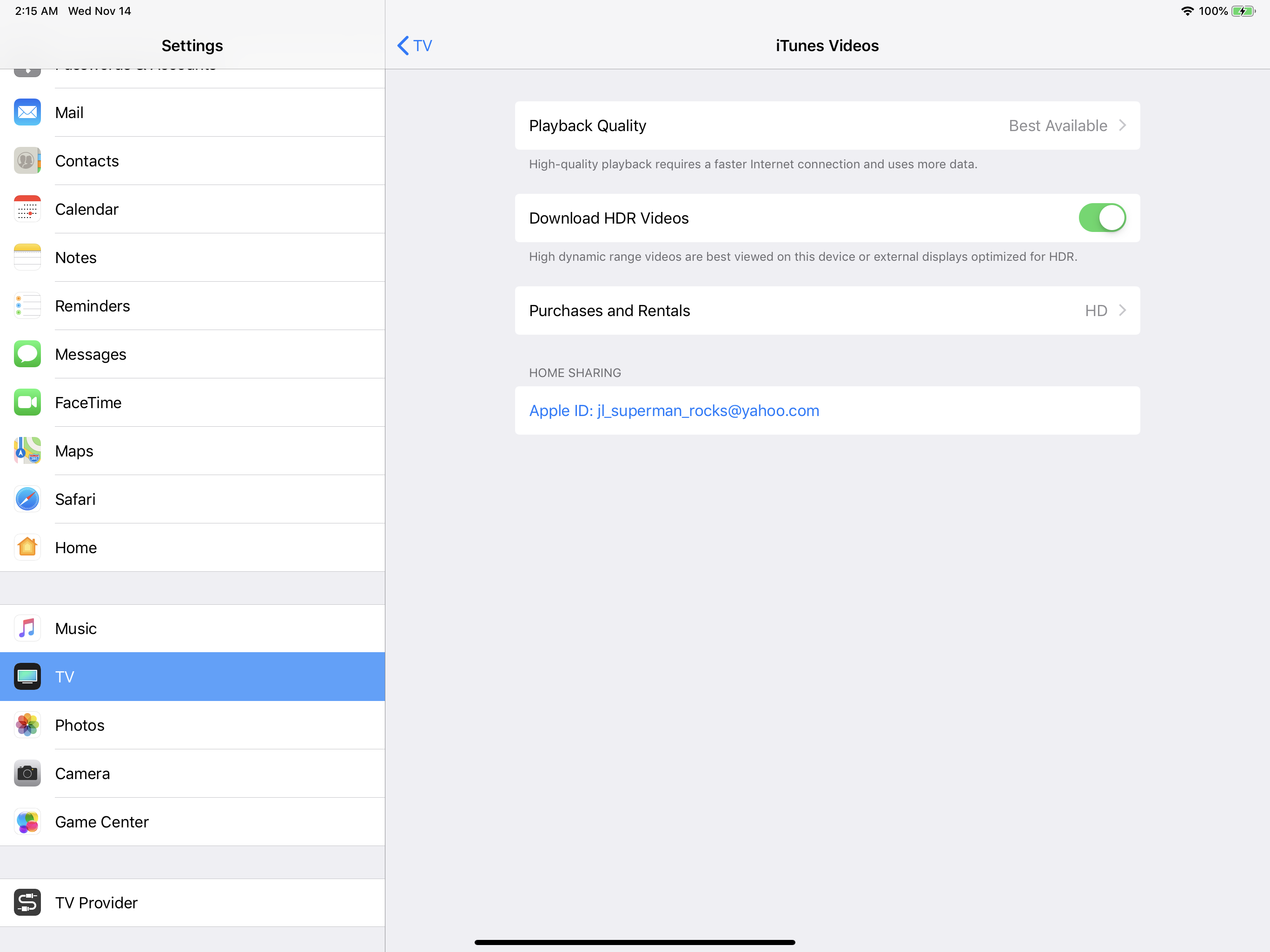Viewport: 1270px width, 952px height.
Task: Open TV Provider settings
Action: point(192,903)
